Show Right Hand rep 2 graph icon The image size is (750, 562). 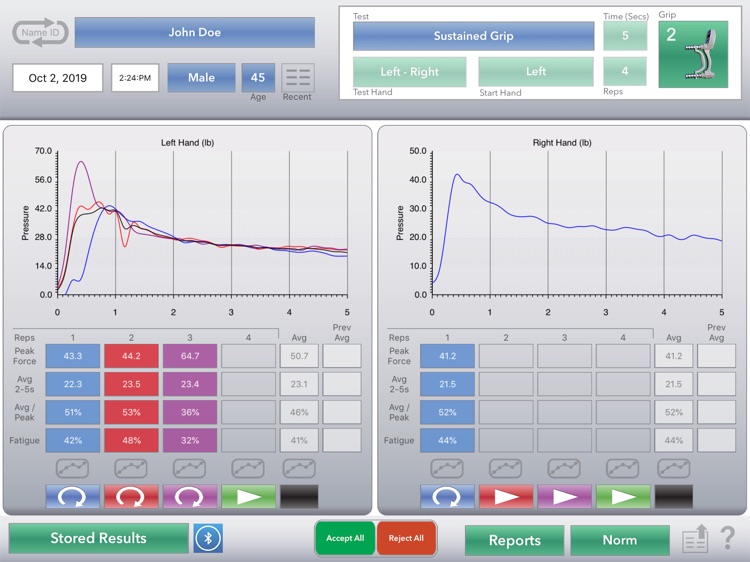click(506, 468)
